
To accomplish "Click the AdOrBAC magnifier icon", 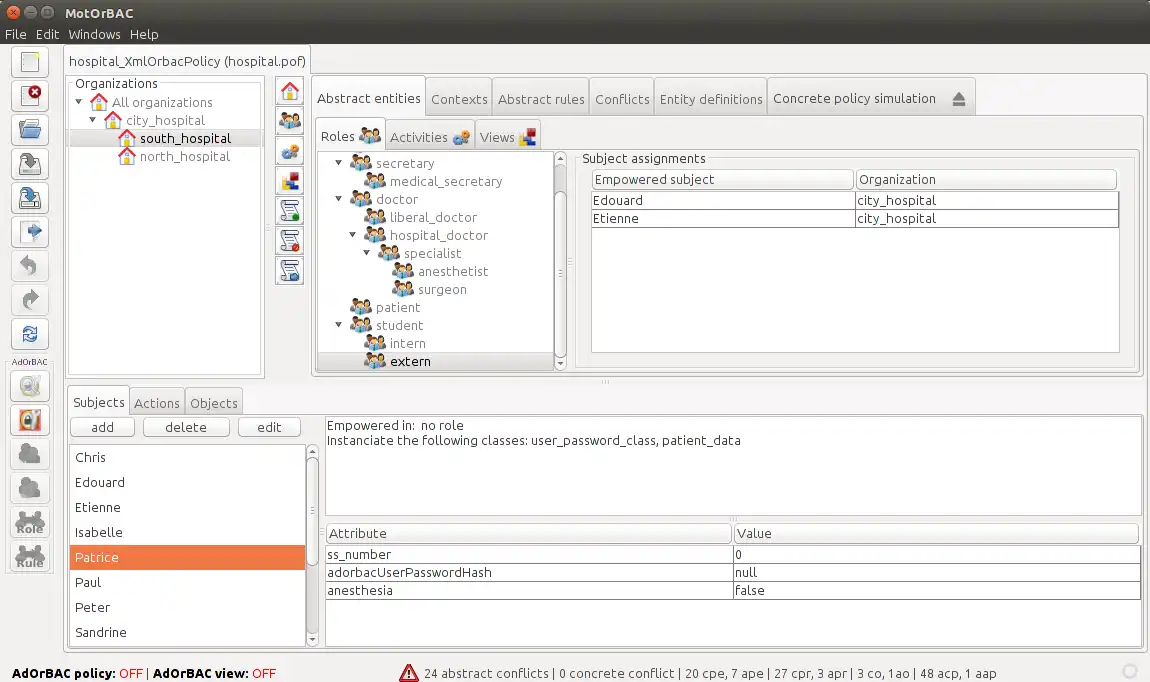I will (30, 386).
